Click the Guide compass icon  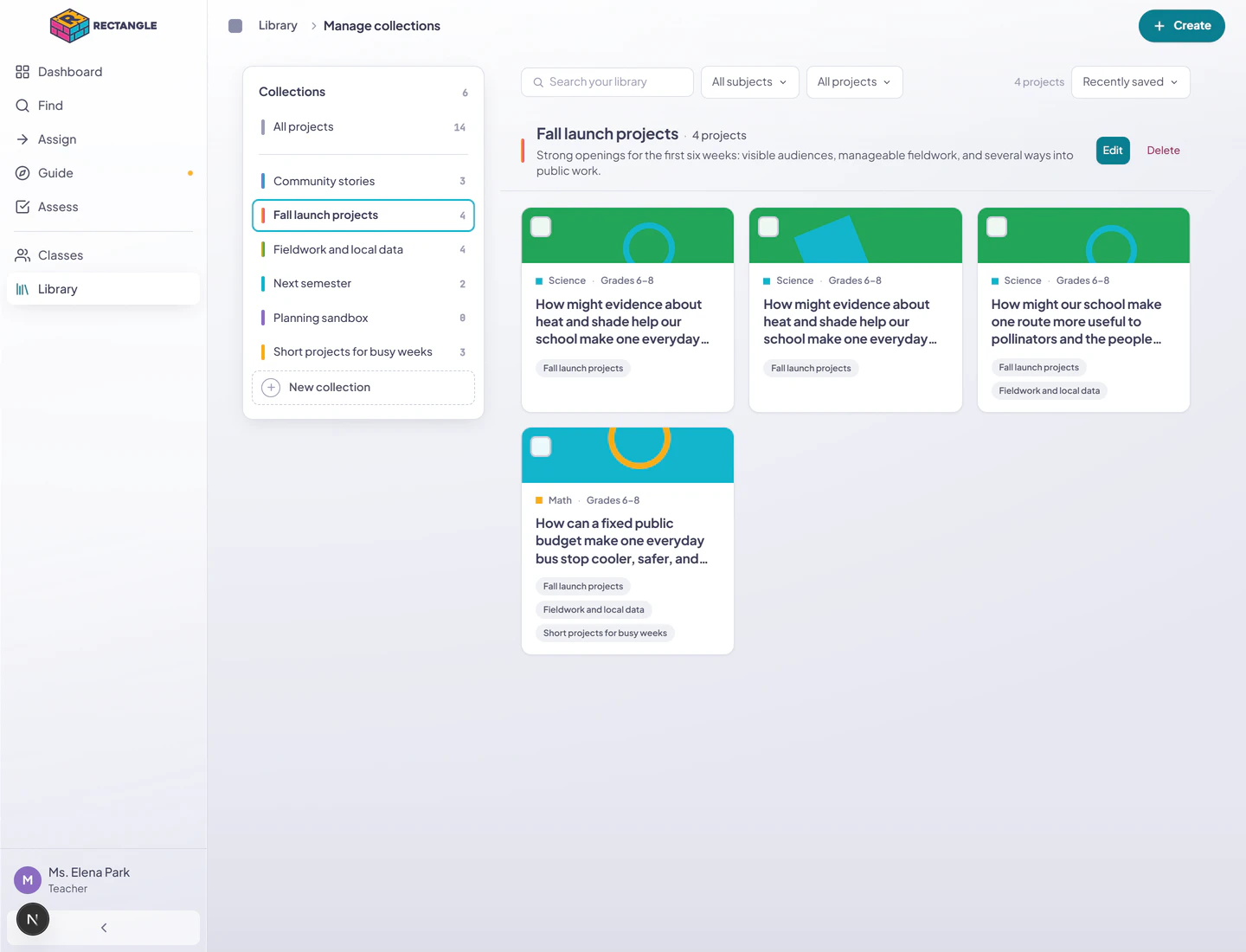[22, 173]
